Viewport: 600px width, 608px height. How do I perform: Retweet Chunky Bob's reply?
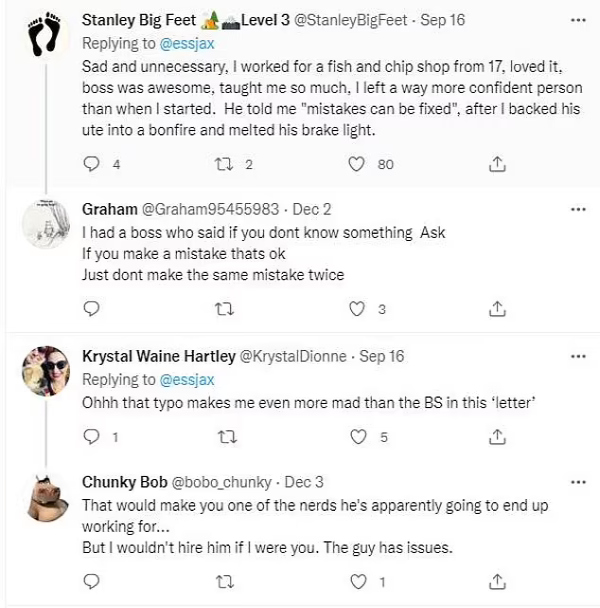[x=225, y=581]
